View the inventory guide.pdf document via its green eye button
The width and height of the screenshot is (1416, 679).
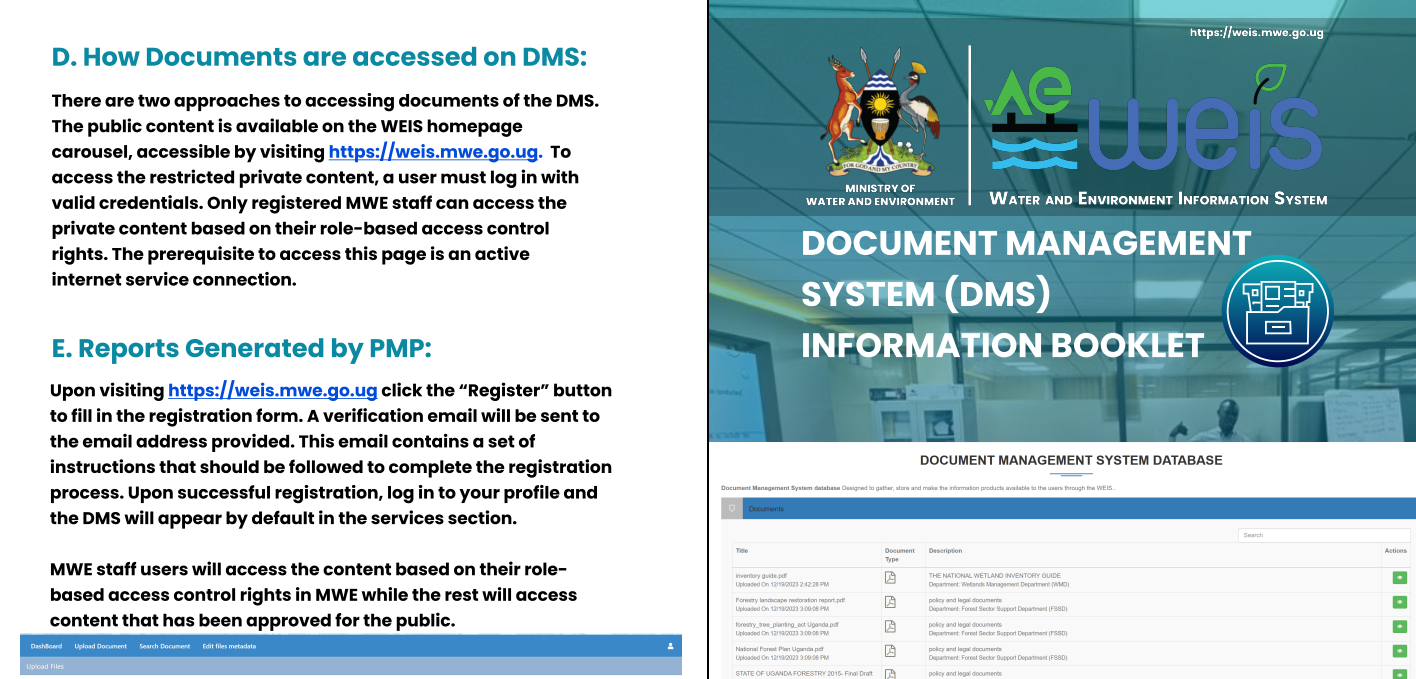click(x=1399, y=577)
